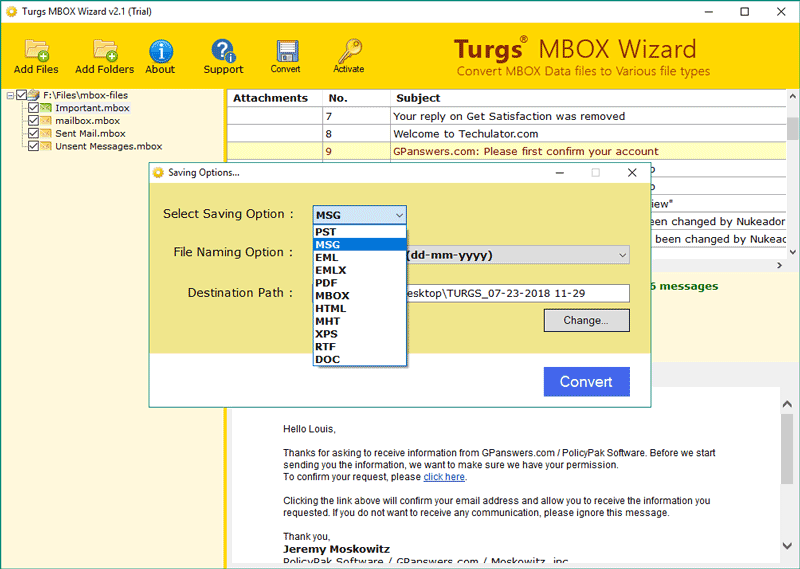Viewport: 800px width, 569px height.
Task: Choose PST from saving options list
Action: click(360, 232)
